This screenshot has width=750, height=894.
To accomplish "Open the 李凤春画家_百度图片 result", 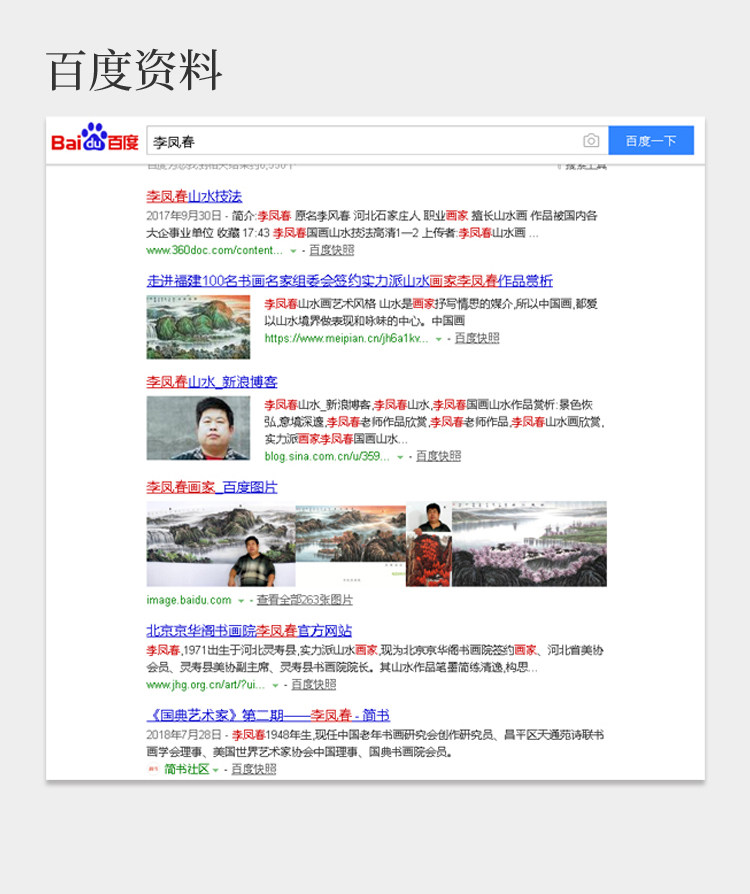I will click(212, 487).
